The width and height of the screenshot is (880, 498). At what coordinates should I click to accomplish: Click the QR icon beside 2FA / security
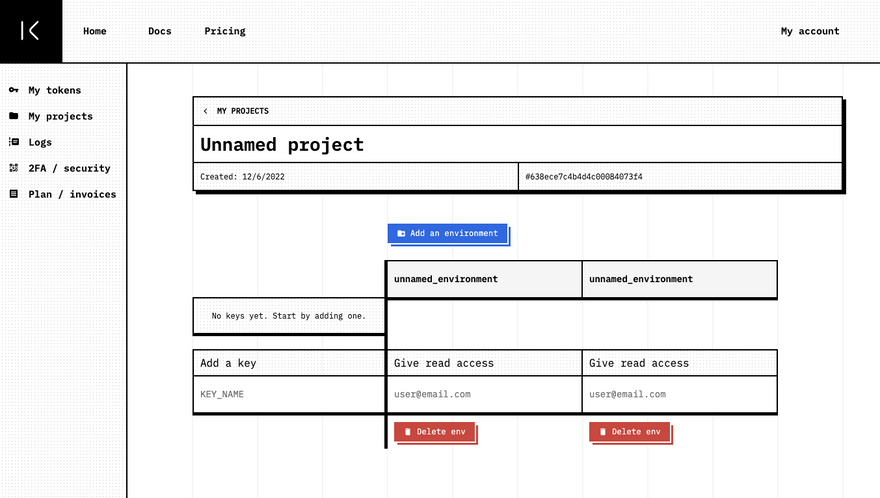14,168
